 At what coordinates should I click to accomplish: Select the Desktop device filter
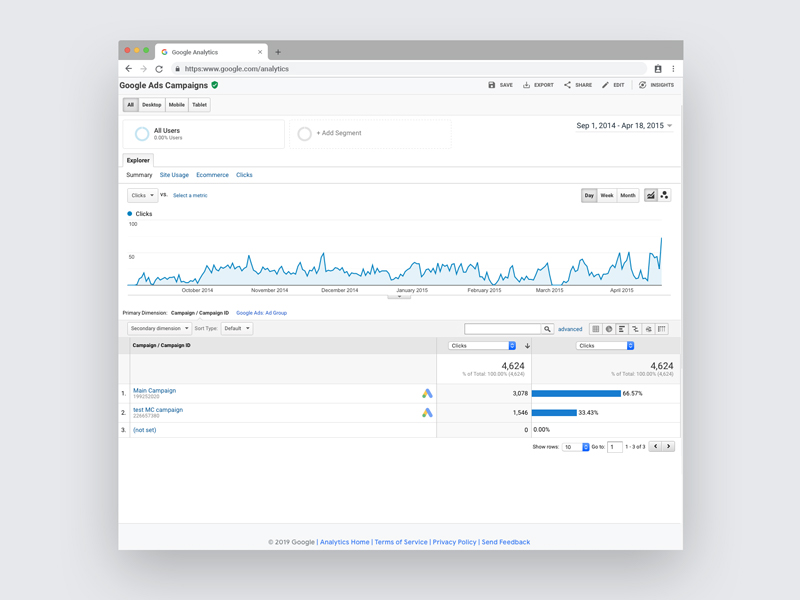point(152,105)
